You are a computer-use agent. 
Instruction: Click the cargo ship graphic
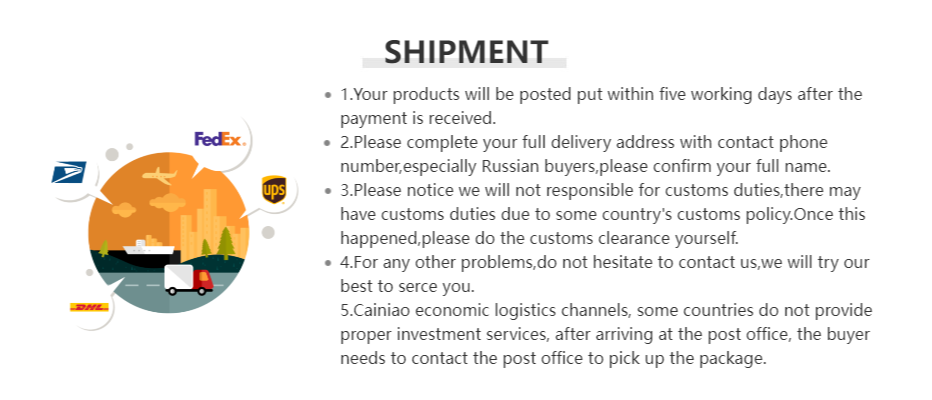(x=150, y=247)
